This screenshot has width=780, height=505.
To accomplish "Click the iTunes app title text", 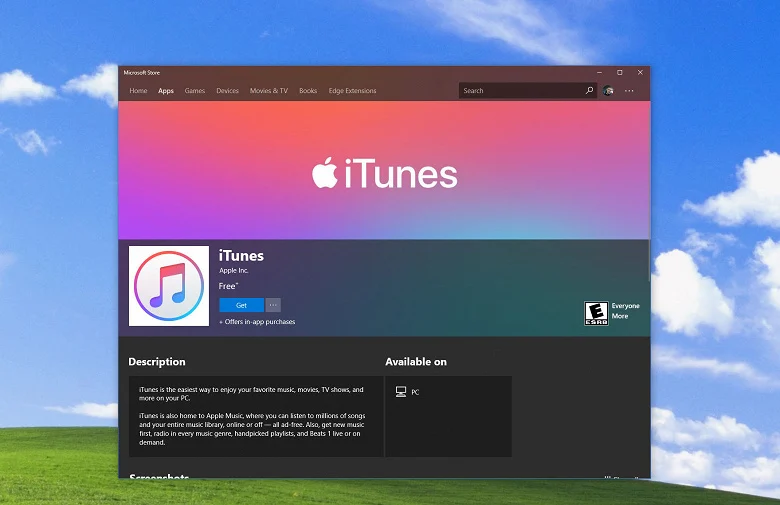I will point(241,256).
